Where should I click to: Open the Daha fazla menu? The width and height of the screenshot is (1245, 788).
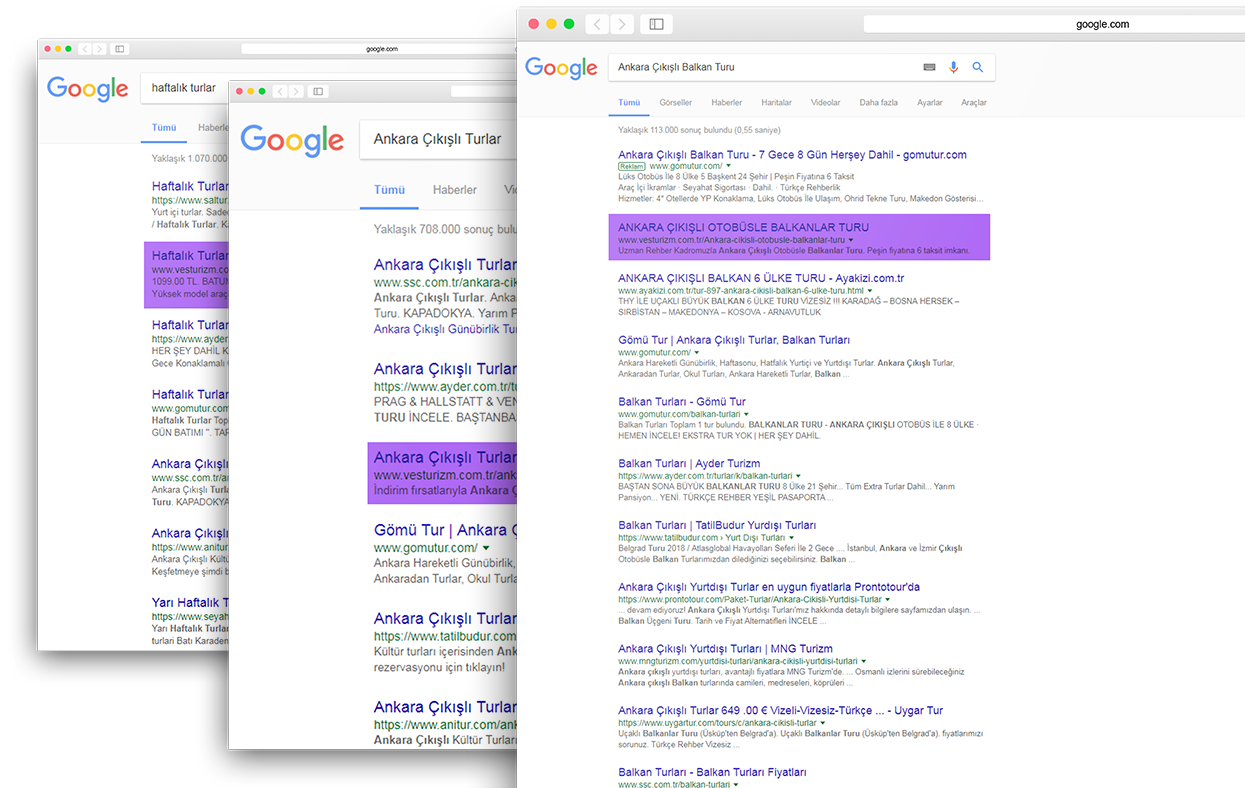pyautogui.click(x=878, y=103)
